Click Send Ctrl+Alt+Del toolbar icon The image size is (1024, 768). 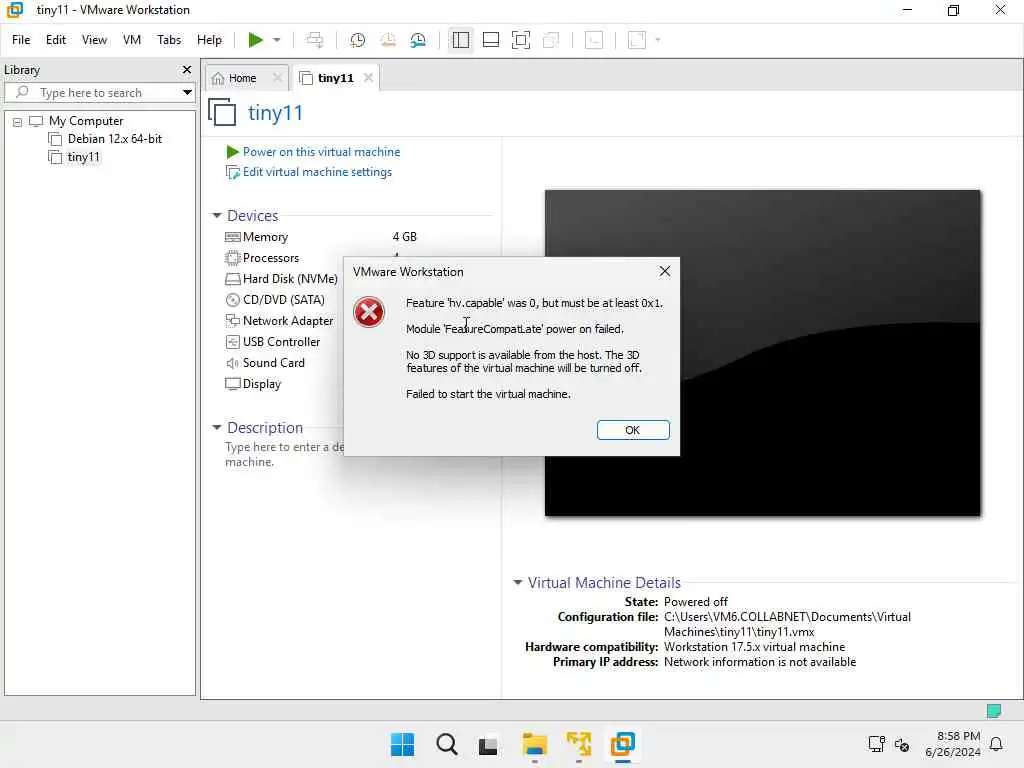[315, 40]
